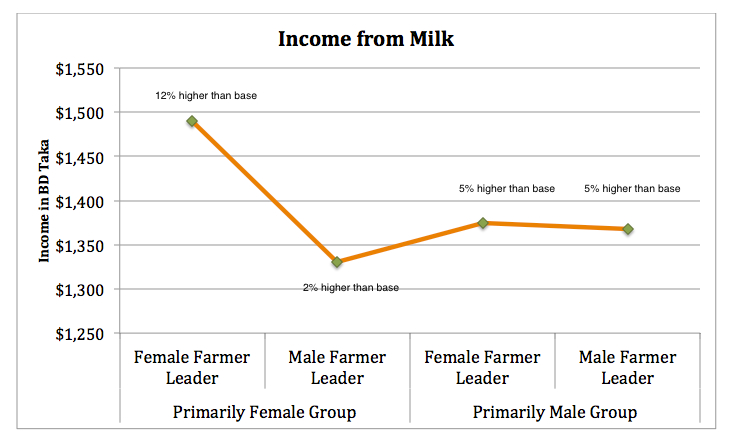The width and height of the screenshot is (729, 446).
Task: Select the Income in BD Taka axis label
Action: coord(44,201)
